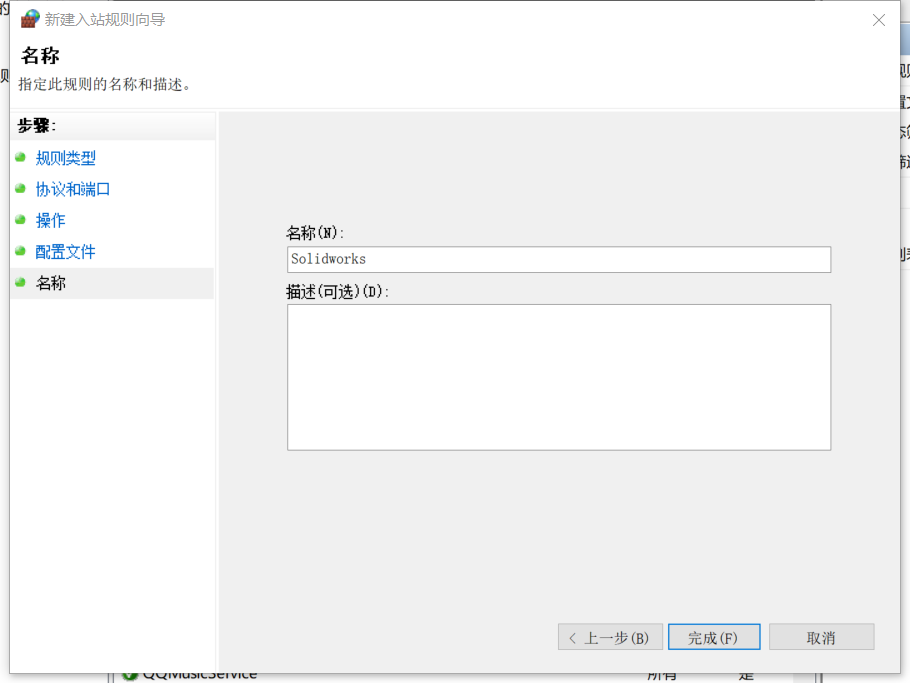Click the green bullet beside 规则类型
The height and width of the screenshot is (683, 910).
coord(20,157)
